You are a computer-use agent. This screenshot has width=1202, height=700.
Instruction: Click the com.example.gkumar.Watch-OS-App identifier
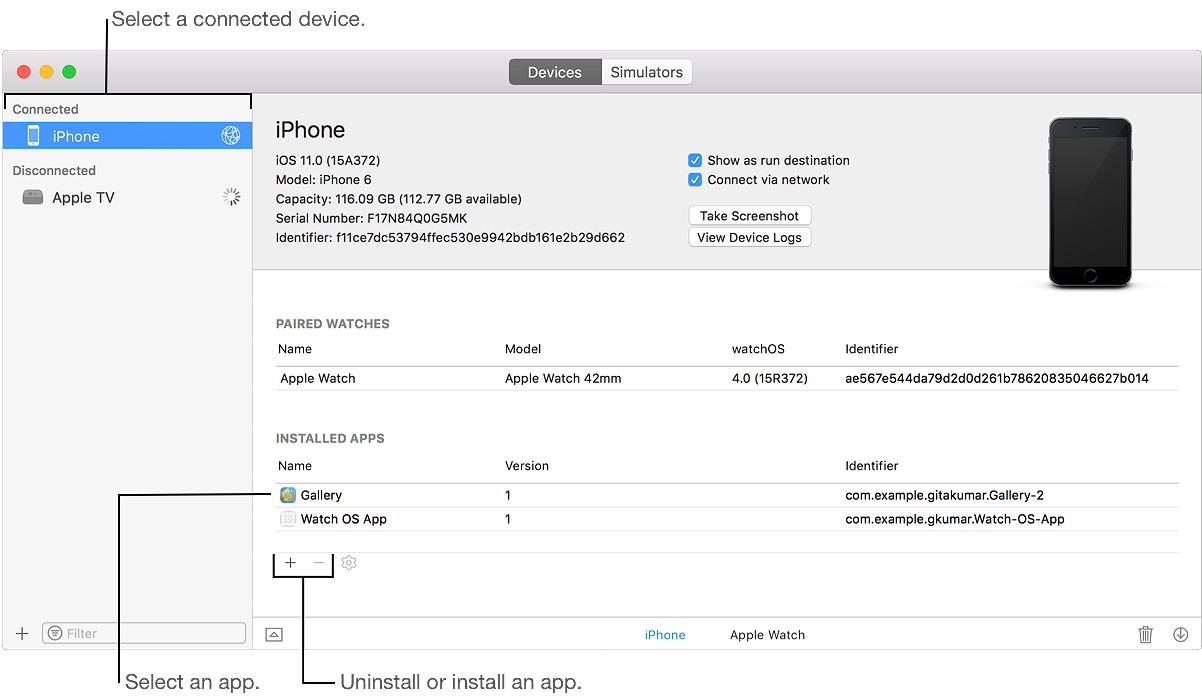click(955, 519)
